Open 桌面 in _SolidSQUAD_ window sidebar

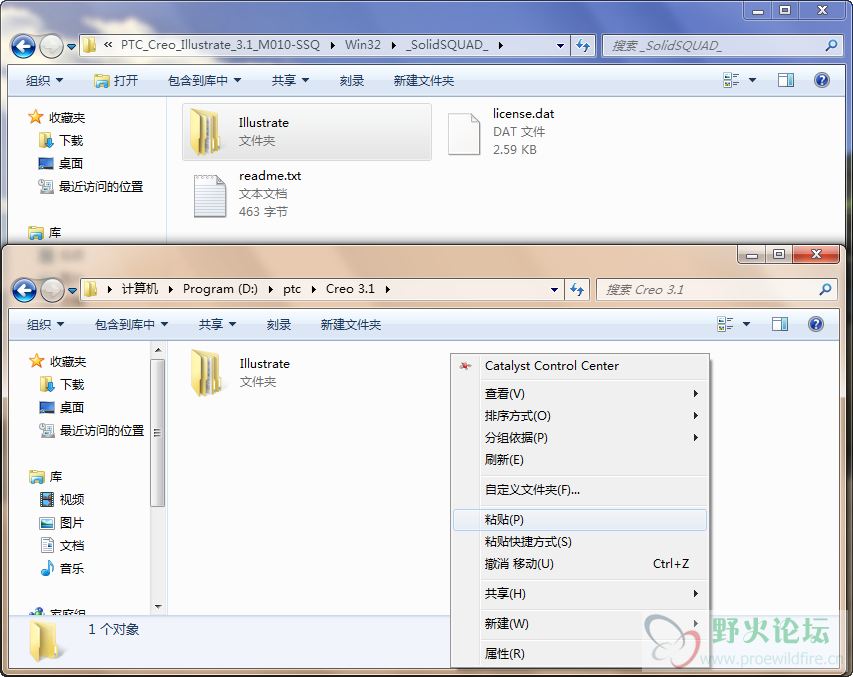point(60,164)
